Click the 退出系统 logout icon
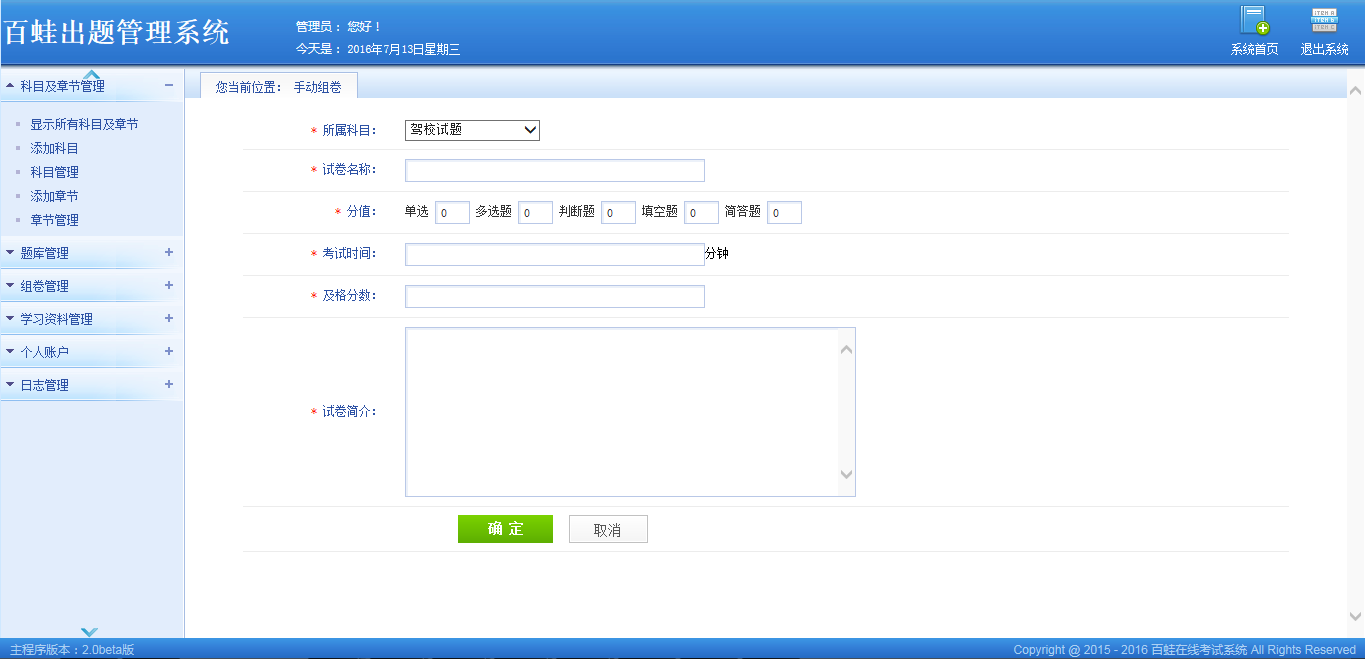This screenshot has height=659, width=1365. (1324, 22)
